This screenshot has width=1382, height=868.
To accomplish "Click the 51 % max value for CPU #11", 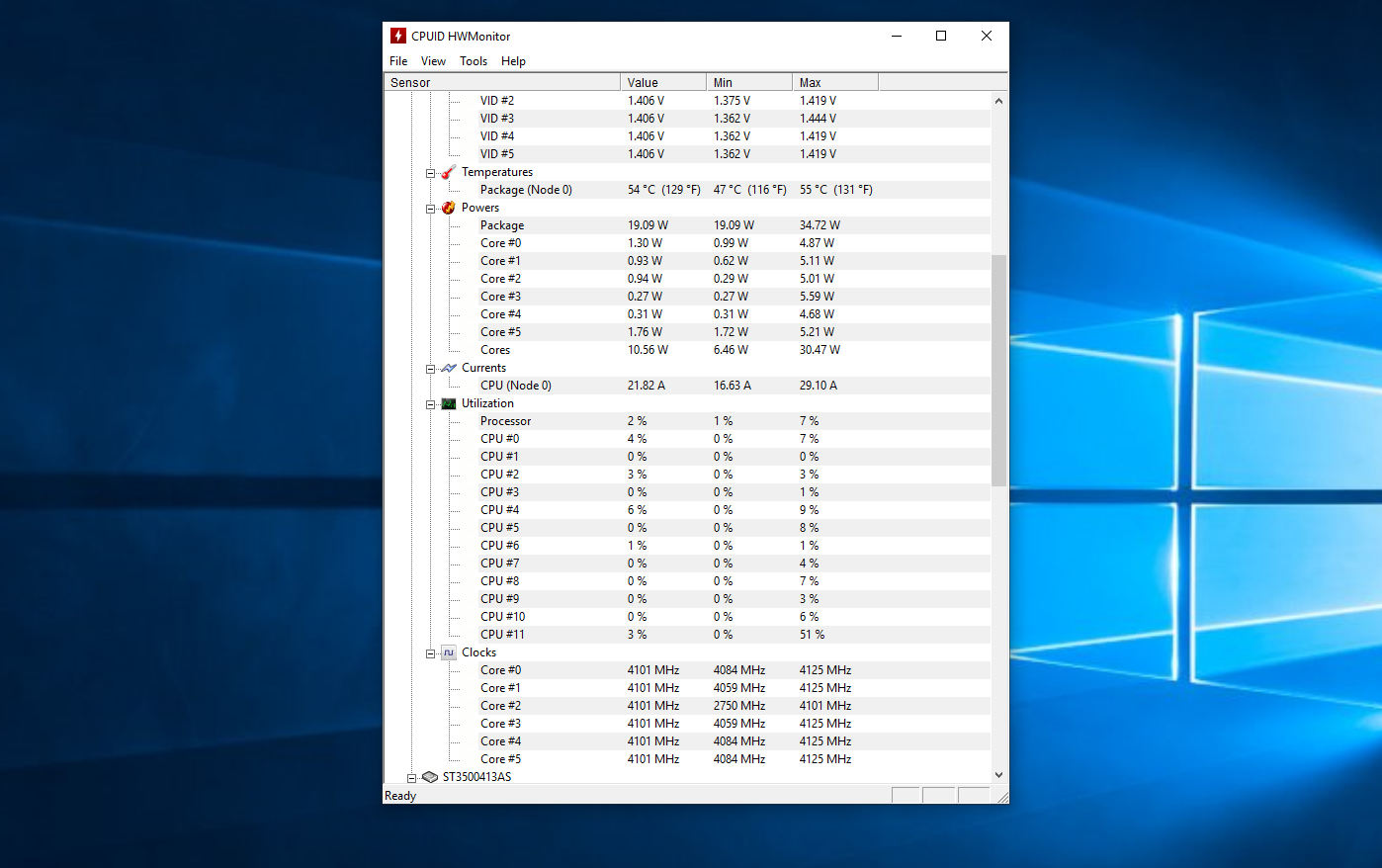I will click(812, 635).
